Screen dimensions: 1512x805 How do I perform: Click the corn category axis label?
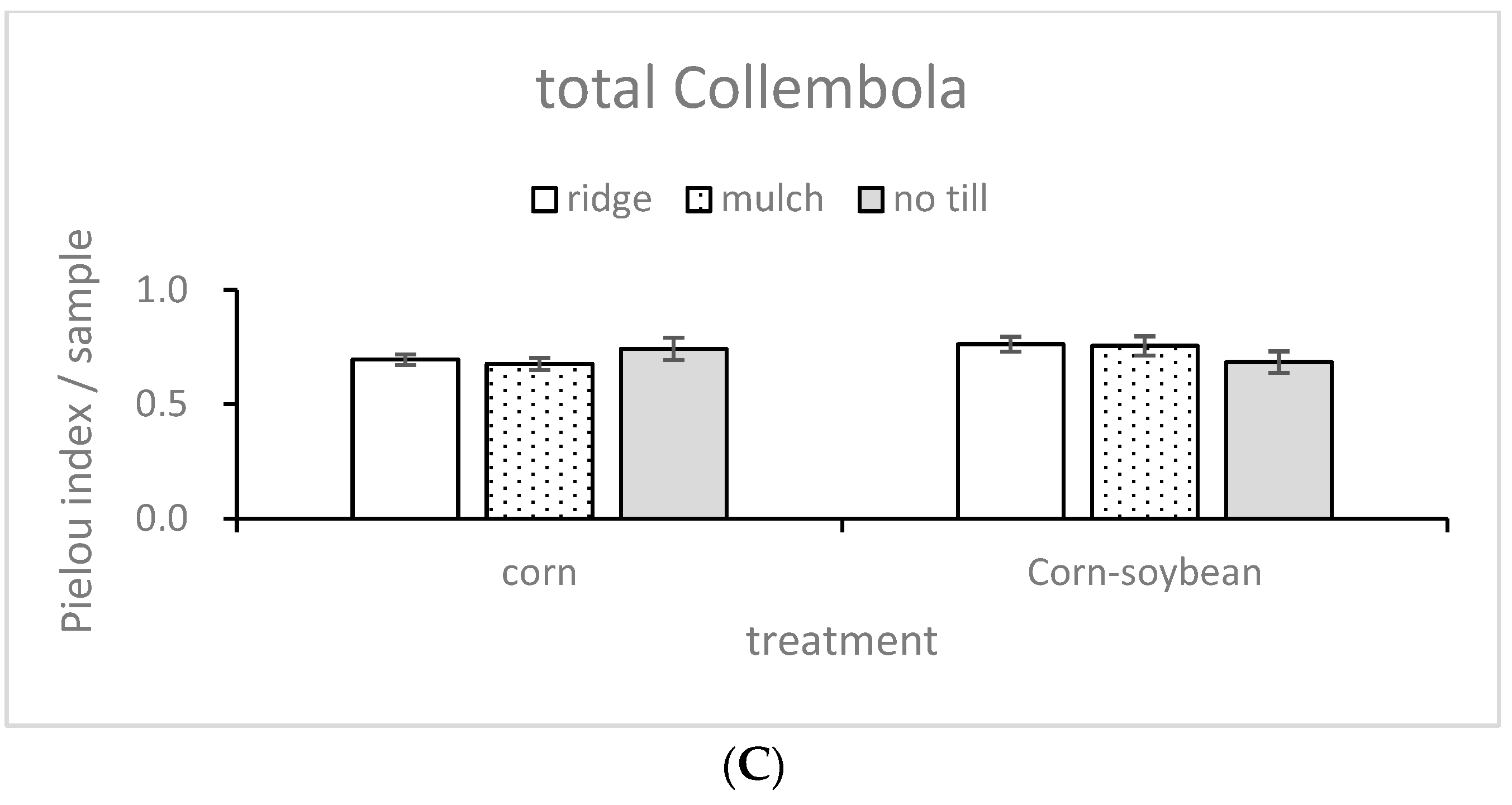[539, 573]
